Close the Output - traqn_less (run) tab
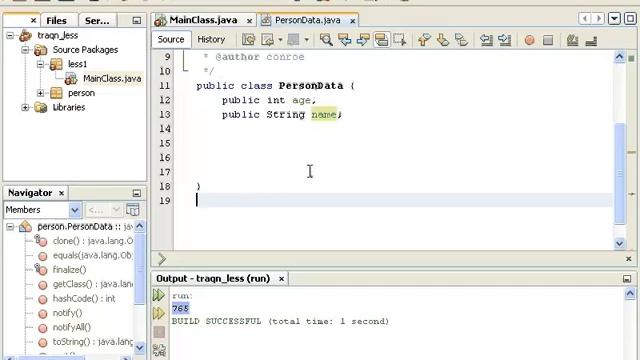The height and width of the screenshot is (360, 640). pos(281,279)
